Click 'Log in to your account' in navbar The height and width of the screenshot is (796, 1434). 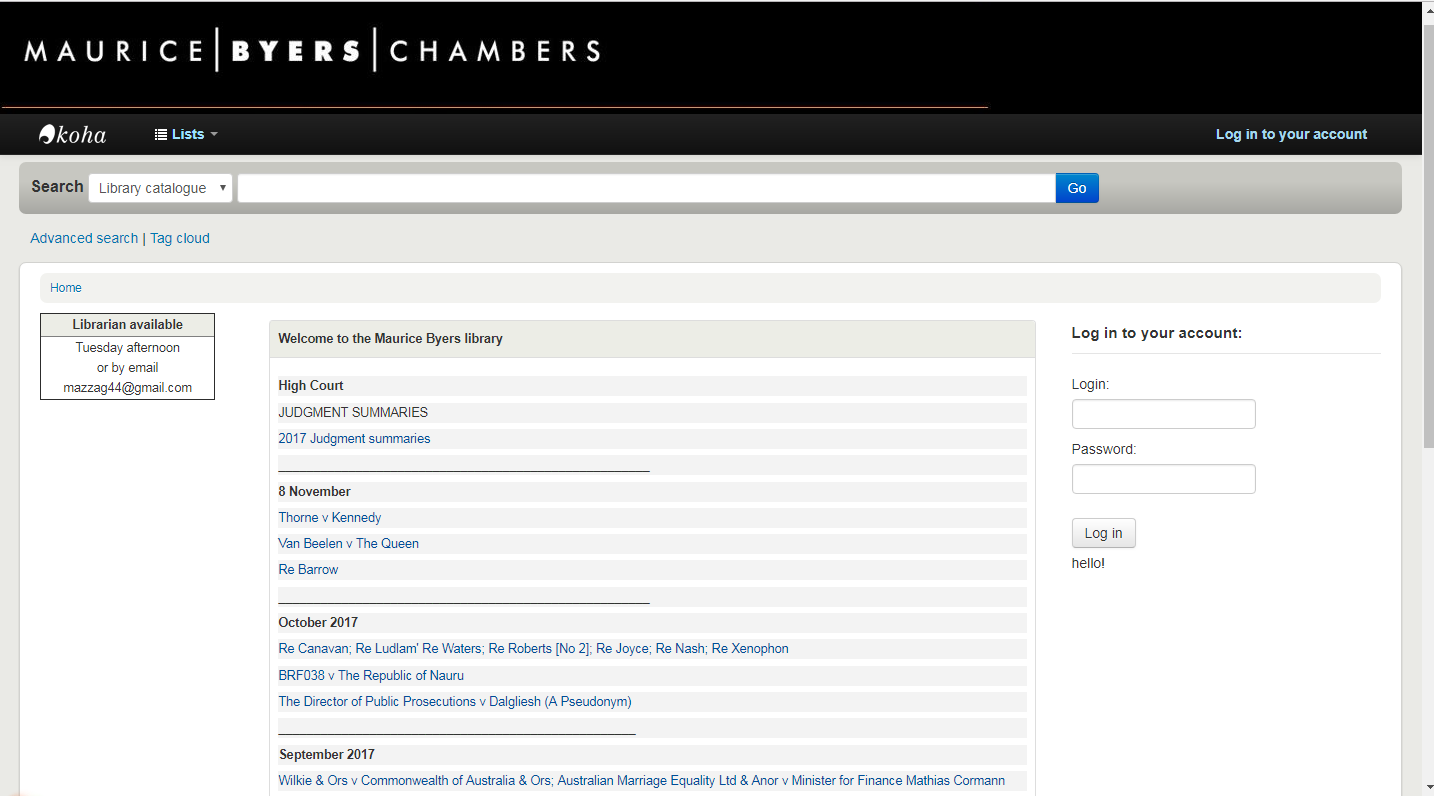1291,134
